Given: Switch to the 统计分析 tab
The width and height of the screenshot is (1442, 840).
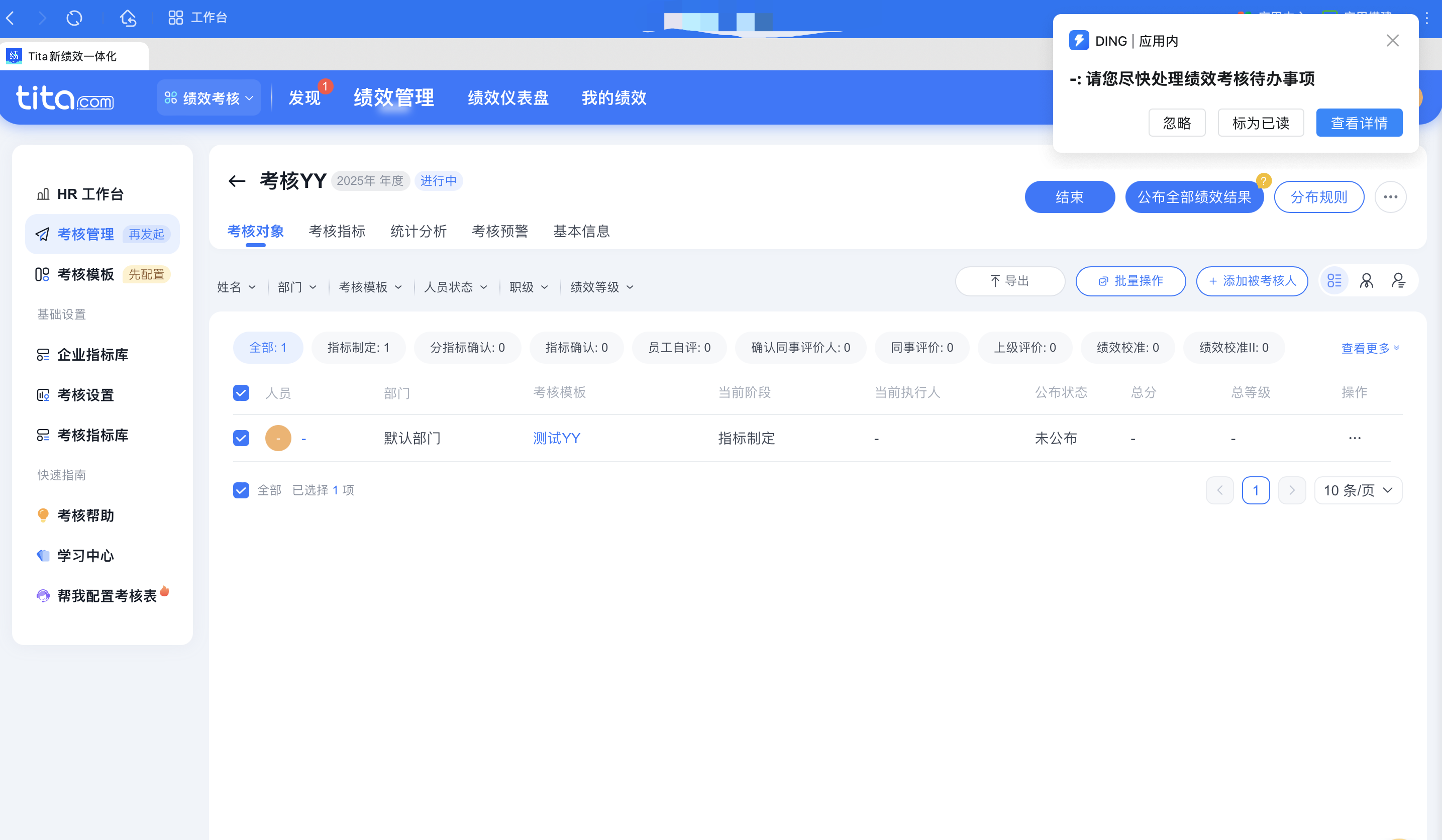Looking at the screenshot, I should pyautogui.click(x=419, y=231).
